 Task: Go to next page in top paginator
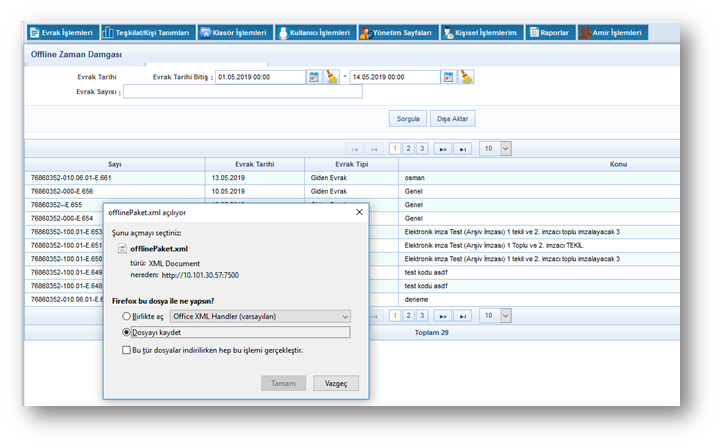pyautogui.click(x=443, y=148)
